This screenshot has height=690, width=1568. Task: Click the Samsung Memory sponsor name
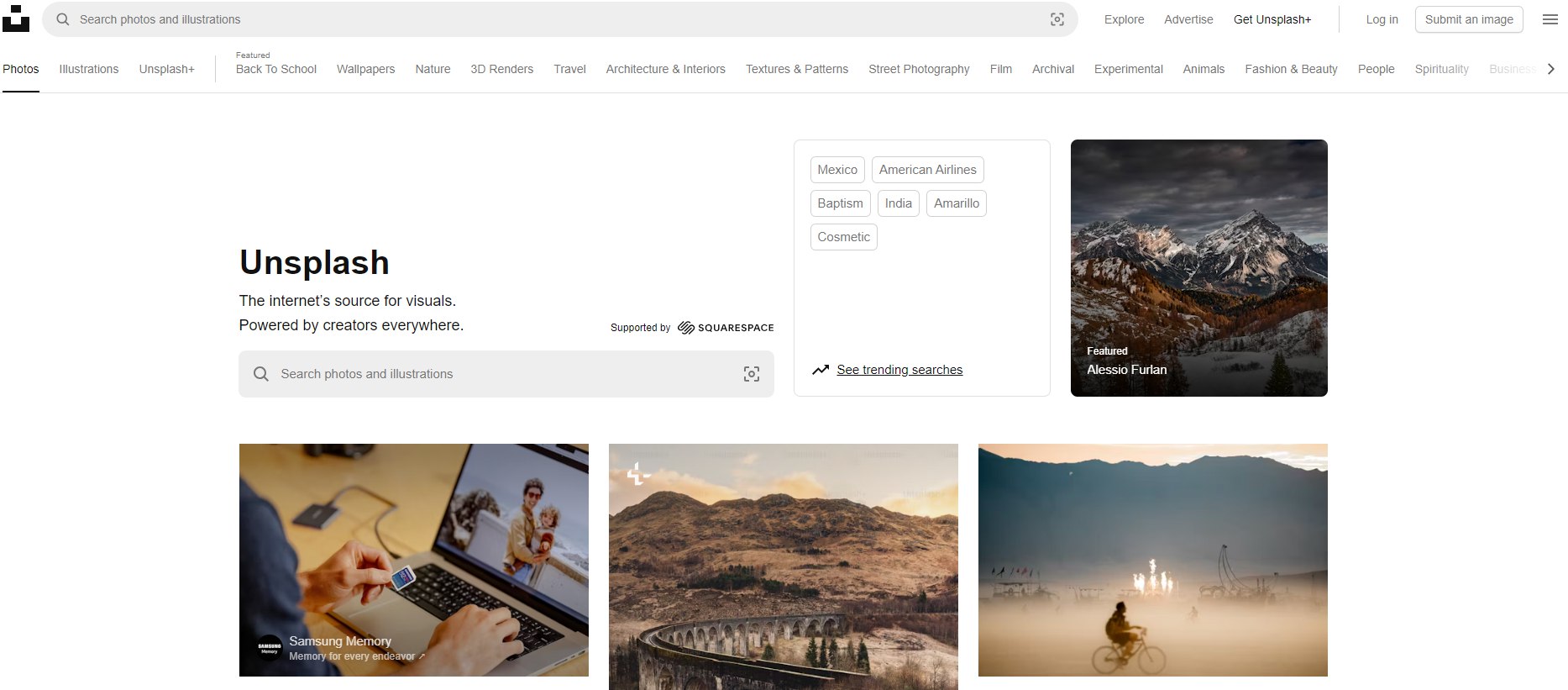coord(340,641)
